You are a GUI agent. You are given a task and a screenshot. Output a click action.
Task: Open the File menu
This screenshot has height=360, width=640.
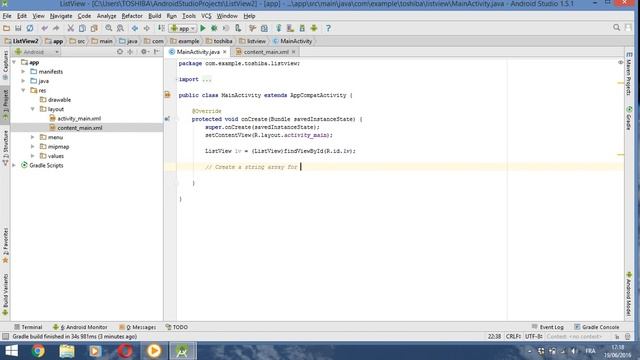click(7, 16)
